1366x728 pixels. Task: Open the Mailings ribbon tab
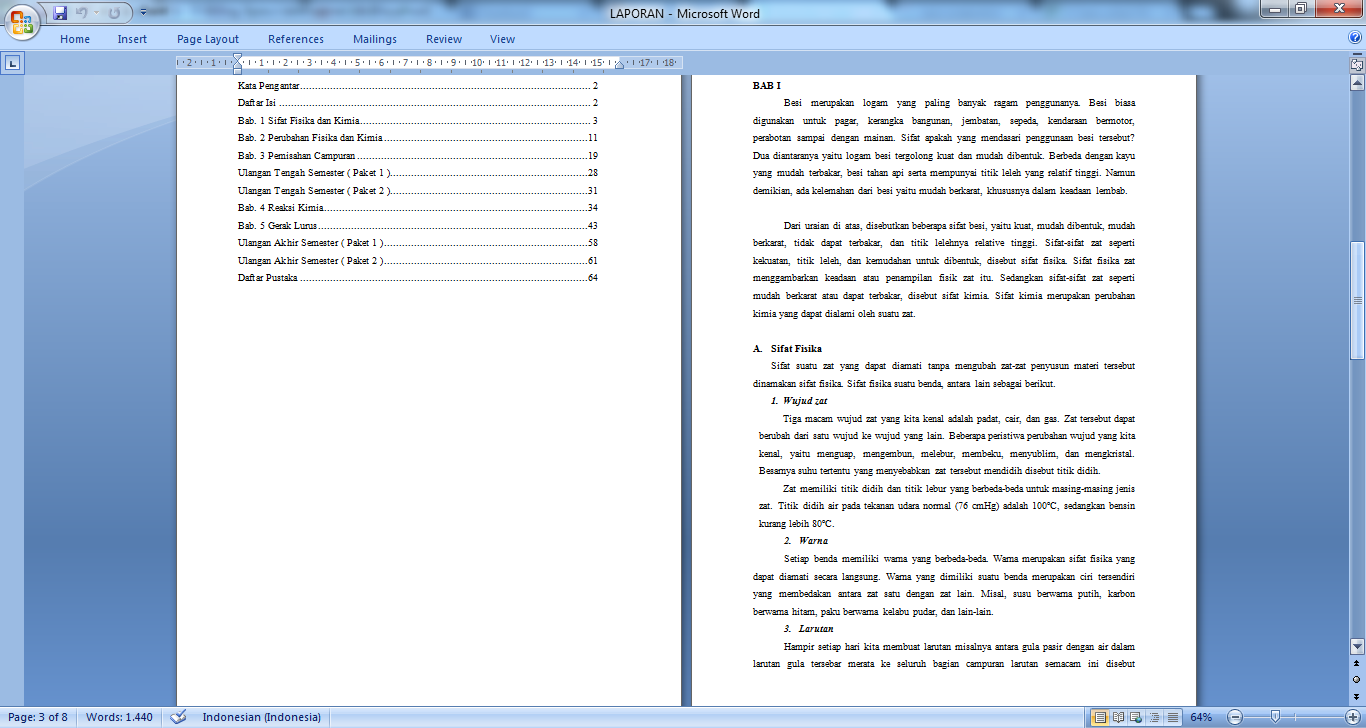(x=375, y=39)
